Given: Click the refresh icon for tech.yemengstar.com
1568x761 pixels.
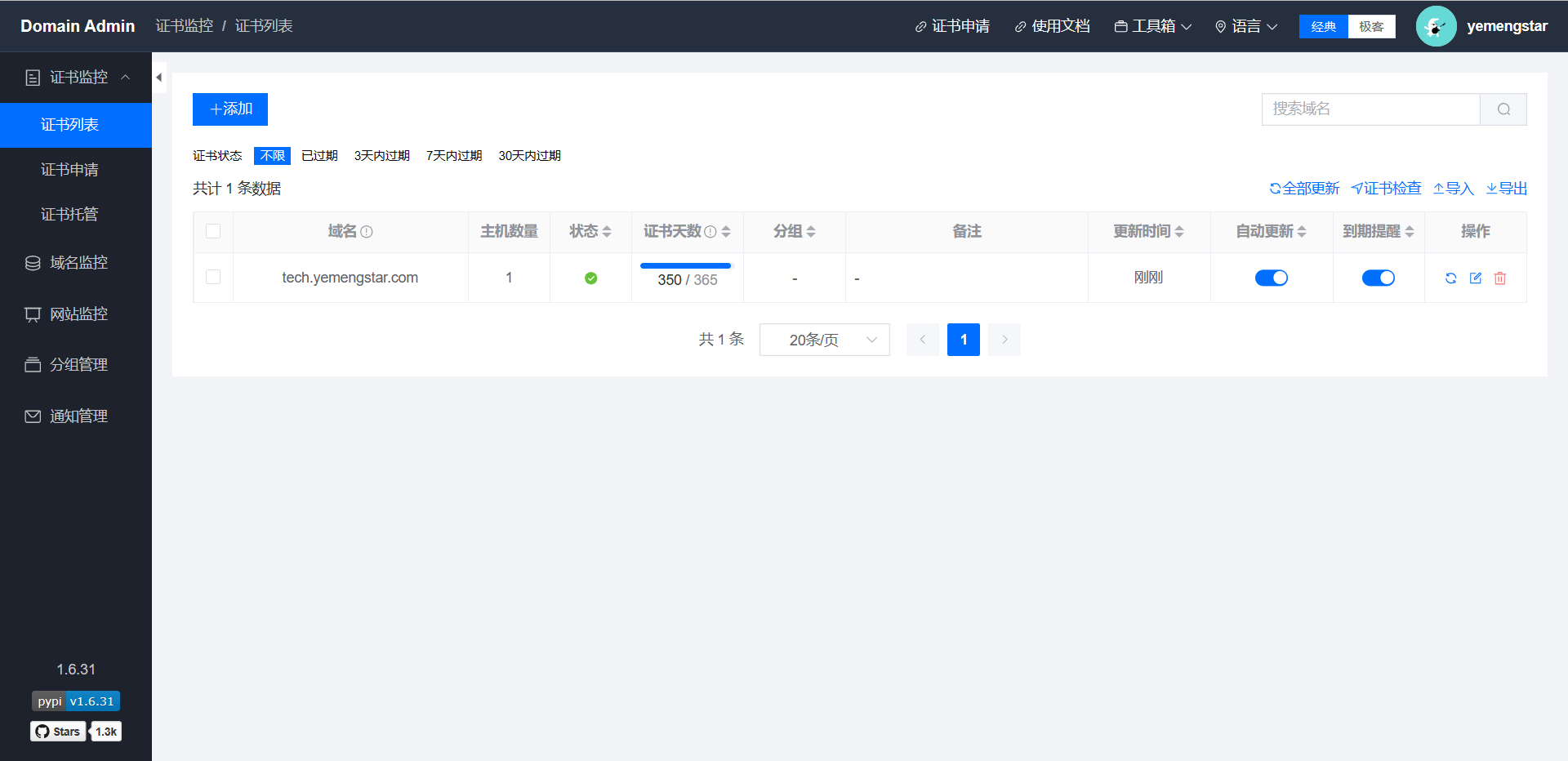Looking at the screenshot, I should [1450, 278].
